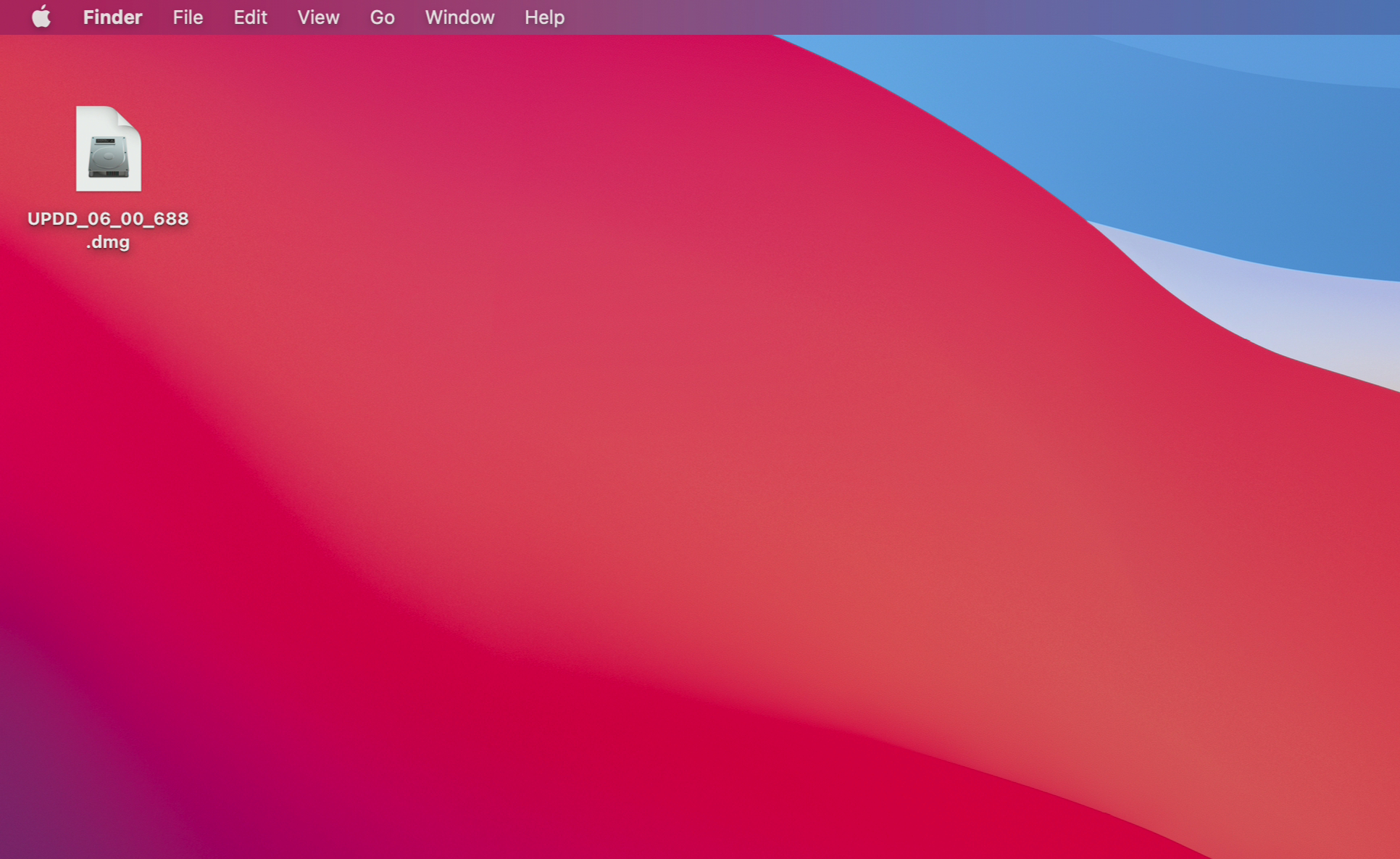Open the File menu
The width and height of the screenshot is (1400, 859).
click(x=188, y=17)
